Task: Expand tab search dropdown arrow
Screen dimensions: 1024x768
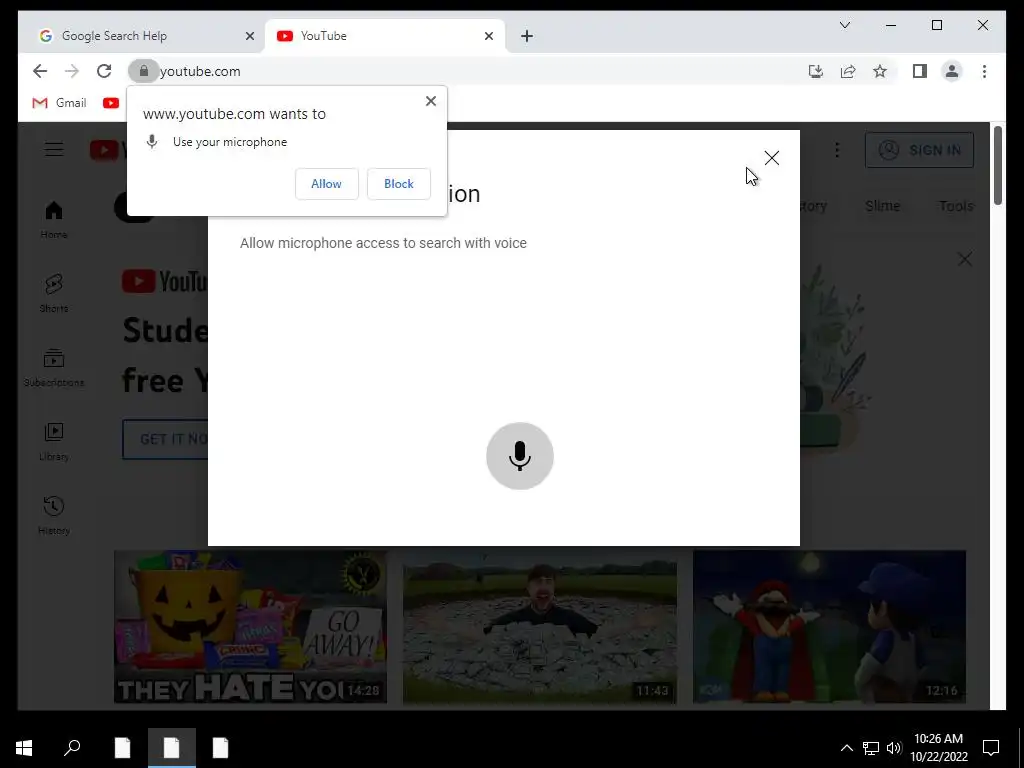Action: (844, 25)
